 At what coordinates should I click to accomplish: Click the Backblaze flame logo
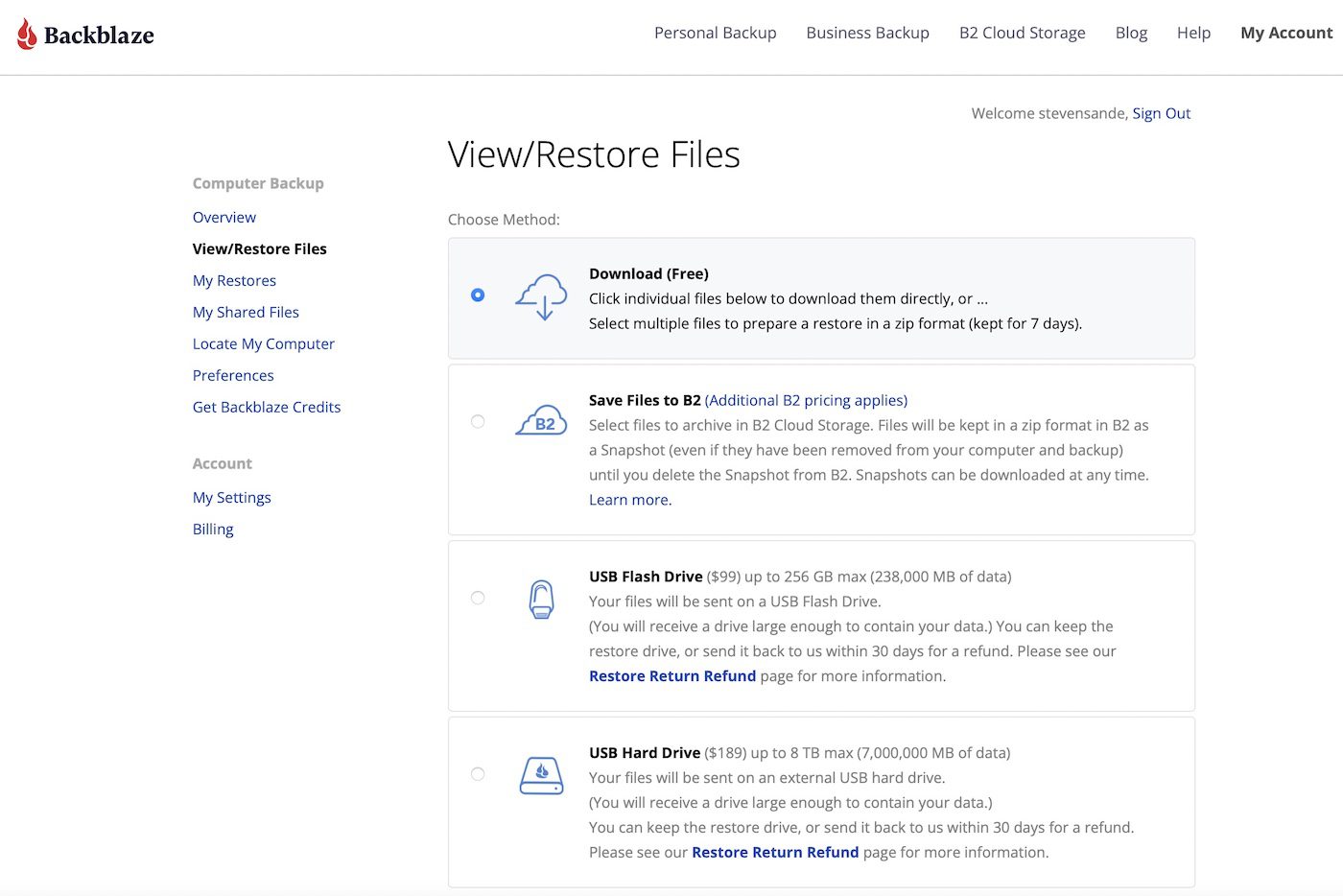pos(28,35)
